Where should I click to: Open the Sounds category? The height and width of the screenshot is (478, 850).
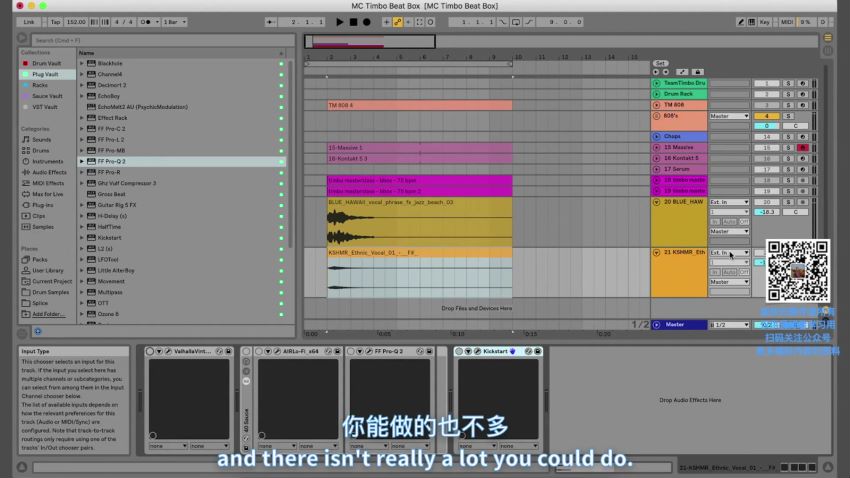(41, 139)
